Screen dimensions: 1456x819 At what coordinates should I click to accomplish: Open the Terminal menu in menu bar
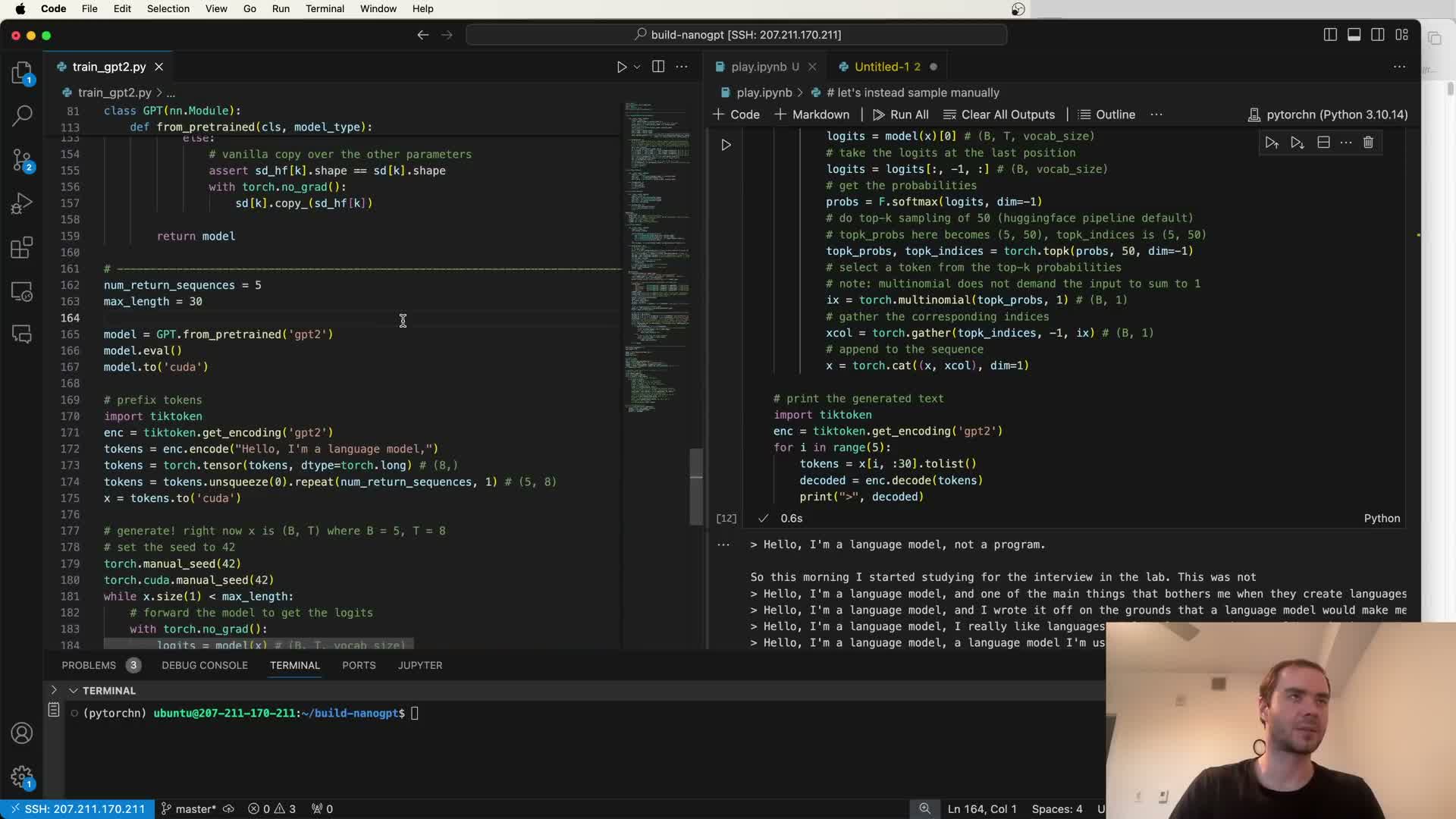[325, 8]
